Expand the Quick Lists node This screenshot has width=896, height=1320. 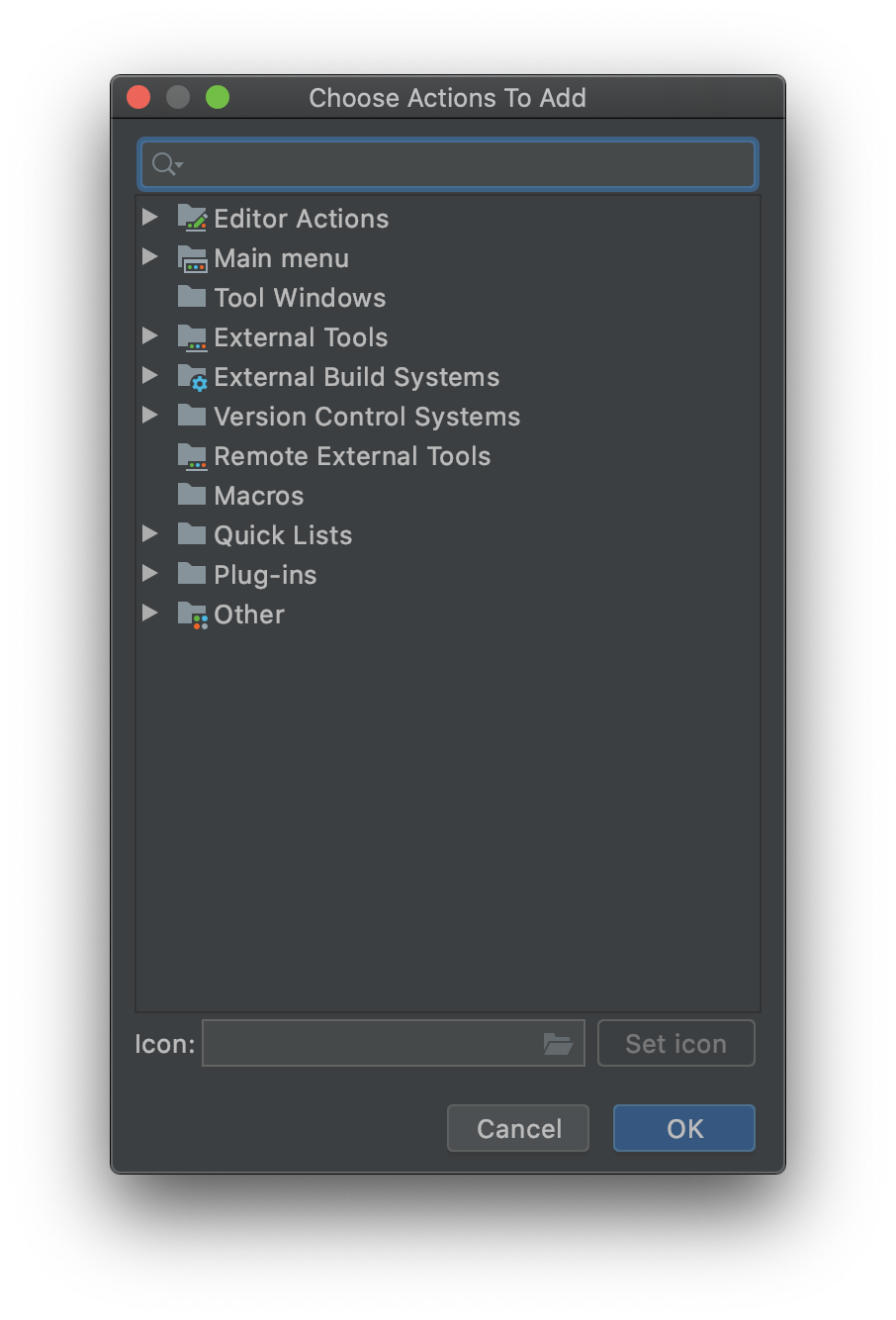pos(150,533)
